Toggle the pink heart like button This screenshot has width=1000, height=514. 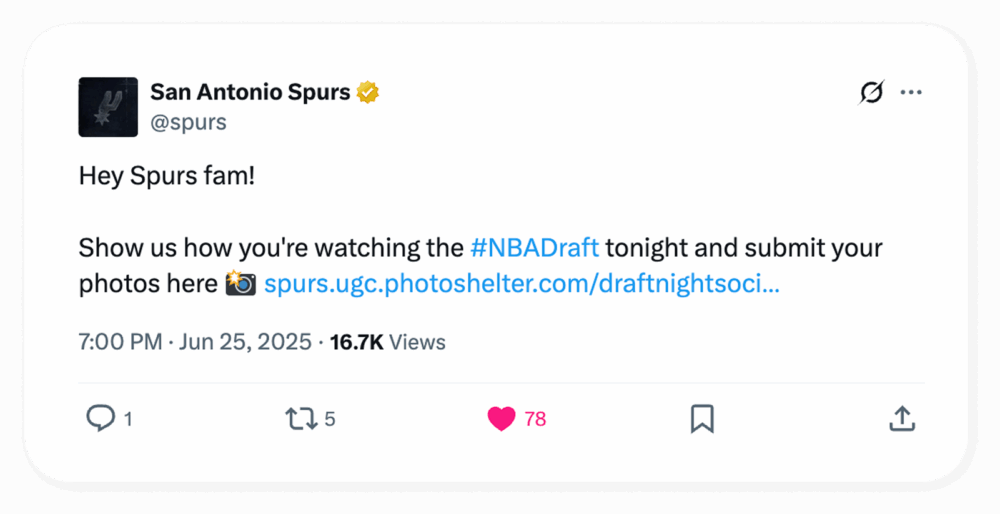point(501,418)
